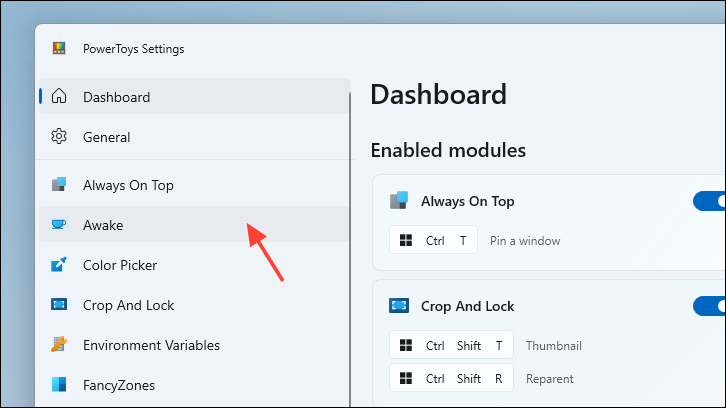Select Awake in the sidebar
726x408 pixels.
point(194,225)
